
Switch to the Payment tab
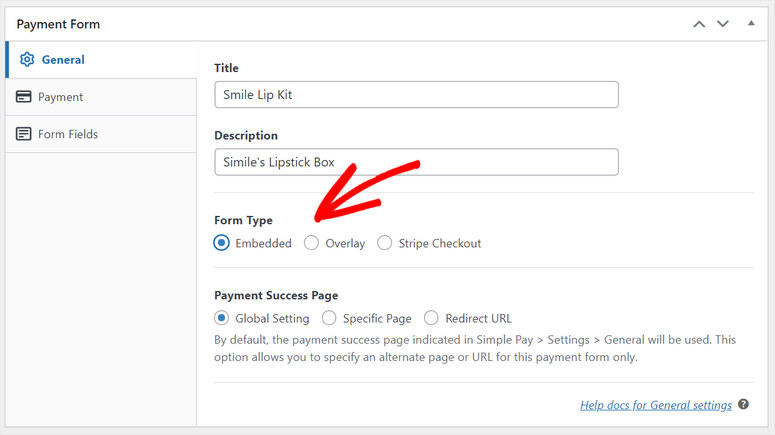click(x=61, y=97)
